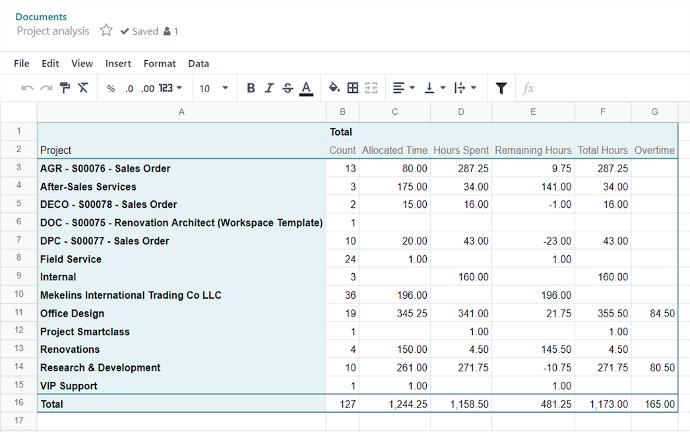Open the Insert menu
The height and width of the screenshot is (432, 690).
118,63
